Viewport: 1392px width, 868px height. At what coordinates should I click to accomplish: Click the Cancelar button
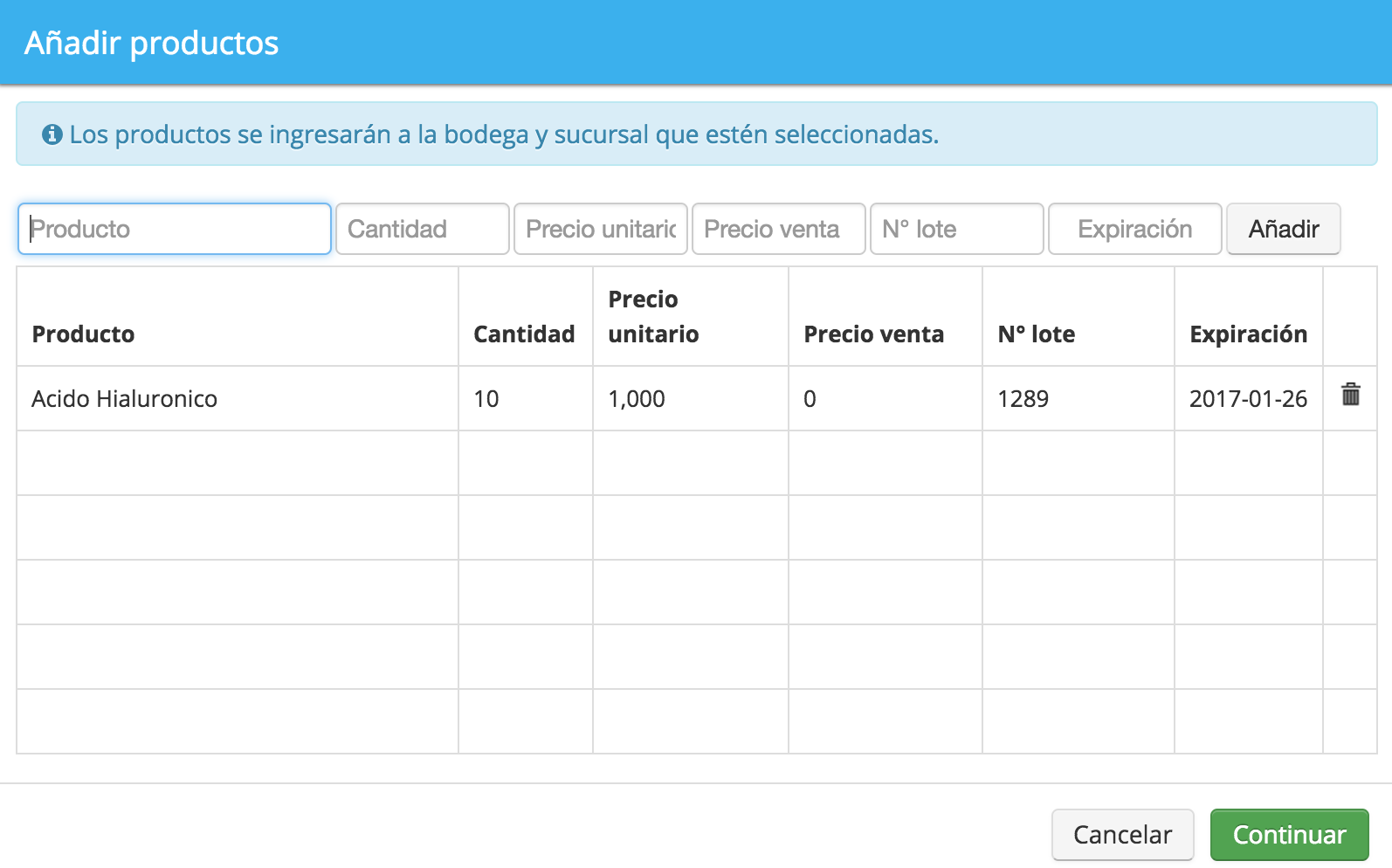1123,835
